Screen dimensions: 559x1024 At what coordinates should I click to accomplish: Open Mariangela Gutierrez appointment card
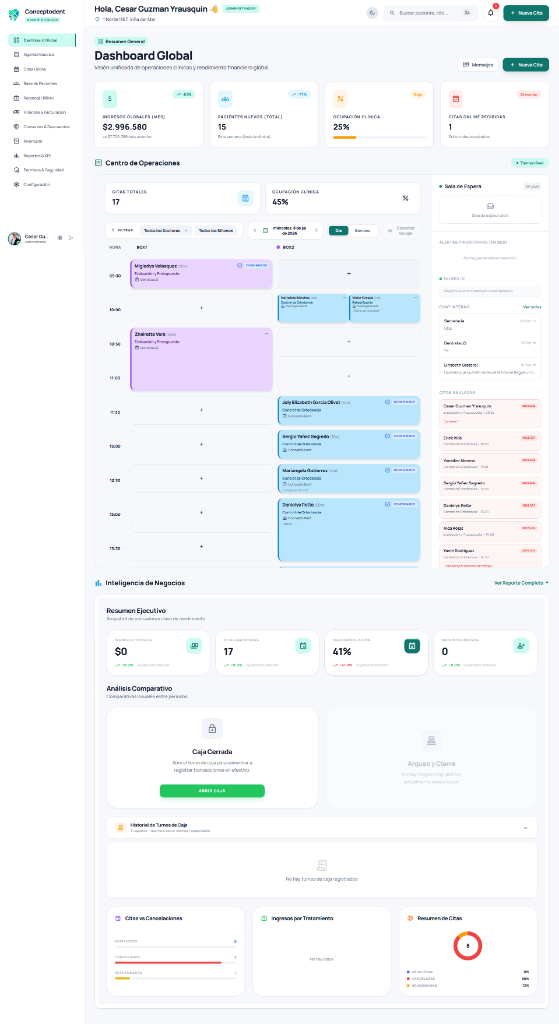coord(349,478)
